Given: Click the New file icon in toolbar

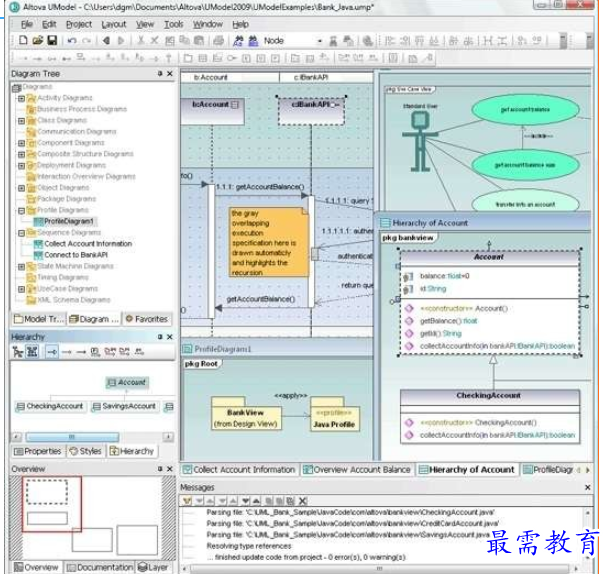Looking at the screenshot, I should (23, 40).
